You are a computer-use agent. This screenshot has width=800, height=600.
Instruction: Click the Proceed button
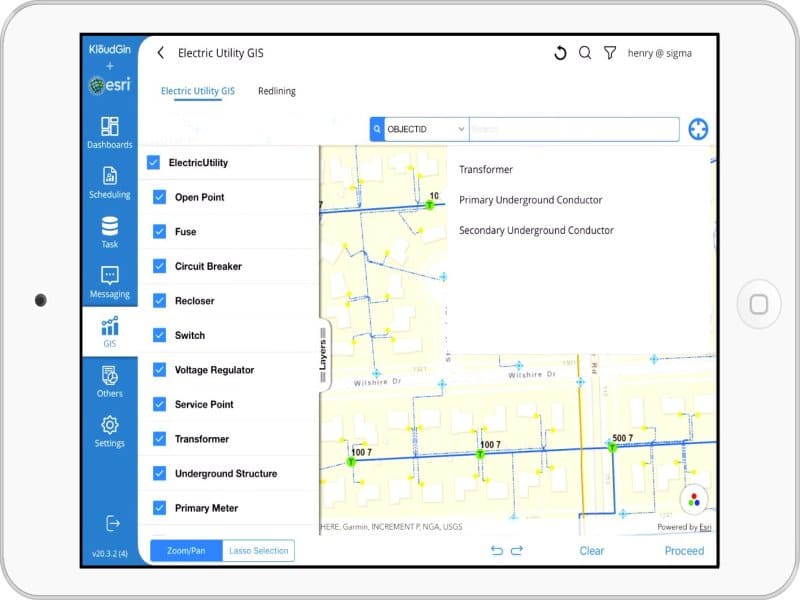(684, 551)
